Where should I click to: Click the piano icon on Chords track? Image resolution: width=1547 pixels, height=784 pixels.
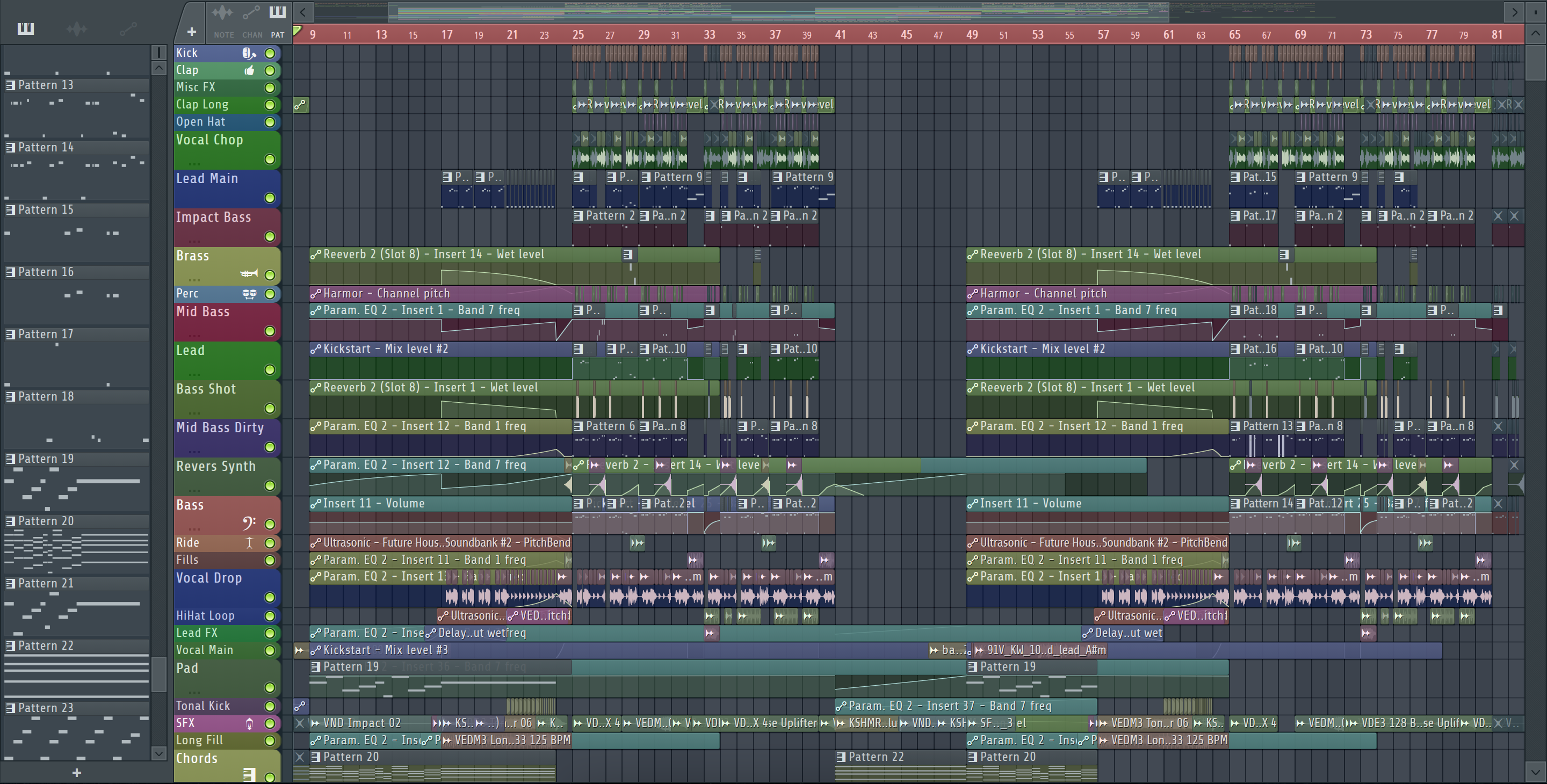pyautogui.click(x=249, y=774)
